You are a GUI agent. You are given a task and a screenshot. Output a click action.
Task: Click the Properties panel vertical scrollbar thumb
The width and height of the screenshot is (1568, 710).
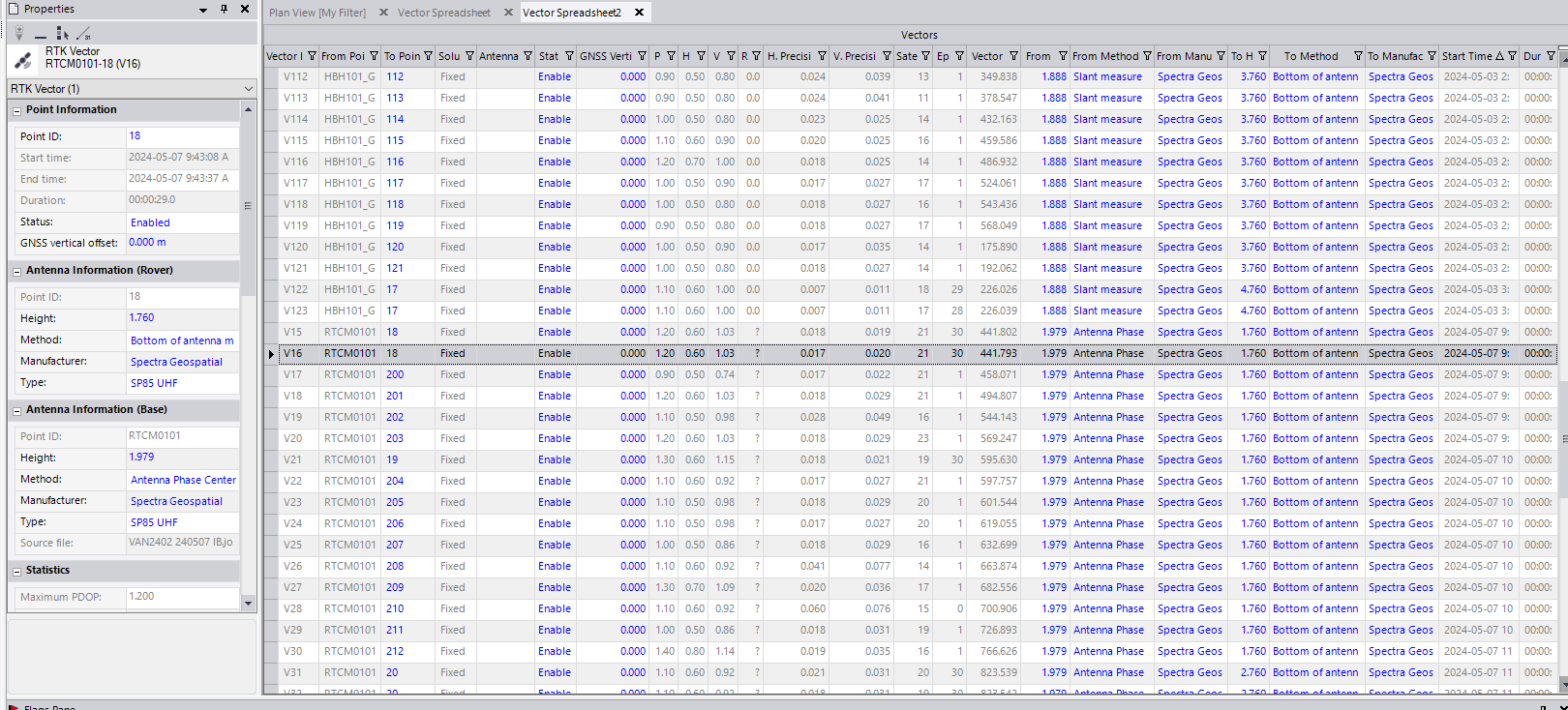pyautogui.click(x=248, y=206)
